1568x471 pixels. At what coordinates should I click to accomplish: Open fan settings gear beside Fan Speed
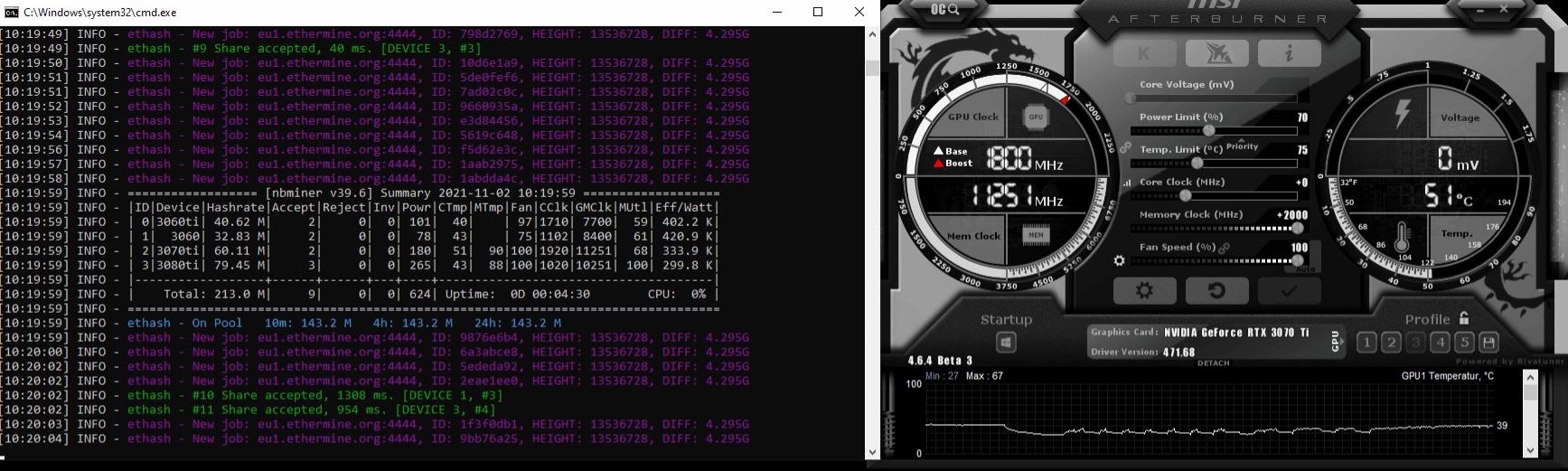[1119, 260]
